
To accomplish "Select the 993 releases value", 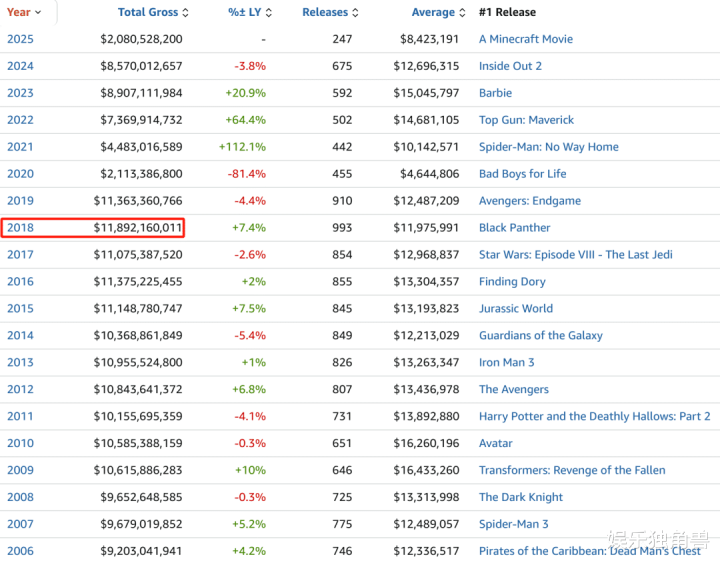I will tap(342, 228).
